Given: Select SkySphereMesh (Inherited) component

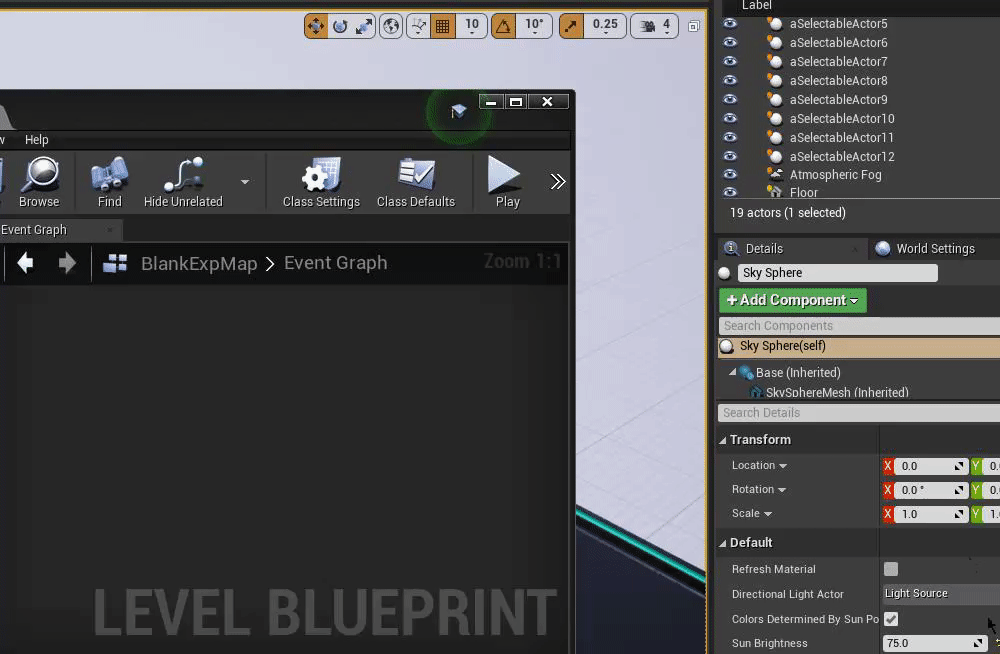Looking at the screenshot, I should pyautogui.click(x=837, y=392).
